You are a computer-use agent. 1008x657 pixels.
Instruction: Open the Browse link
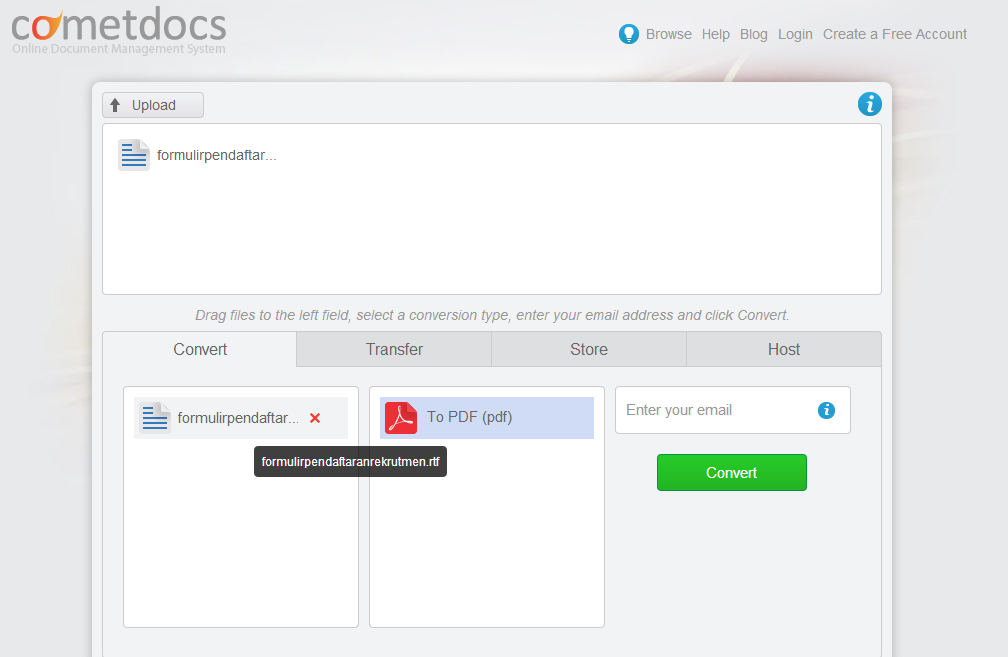669,34
